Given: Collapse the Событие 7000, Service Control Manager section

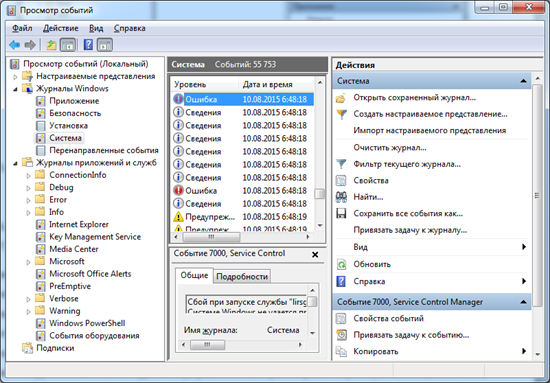Looking at the screenshot, I should (523, 302).
